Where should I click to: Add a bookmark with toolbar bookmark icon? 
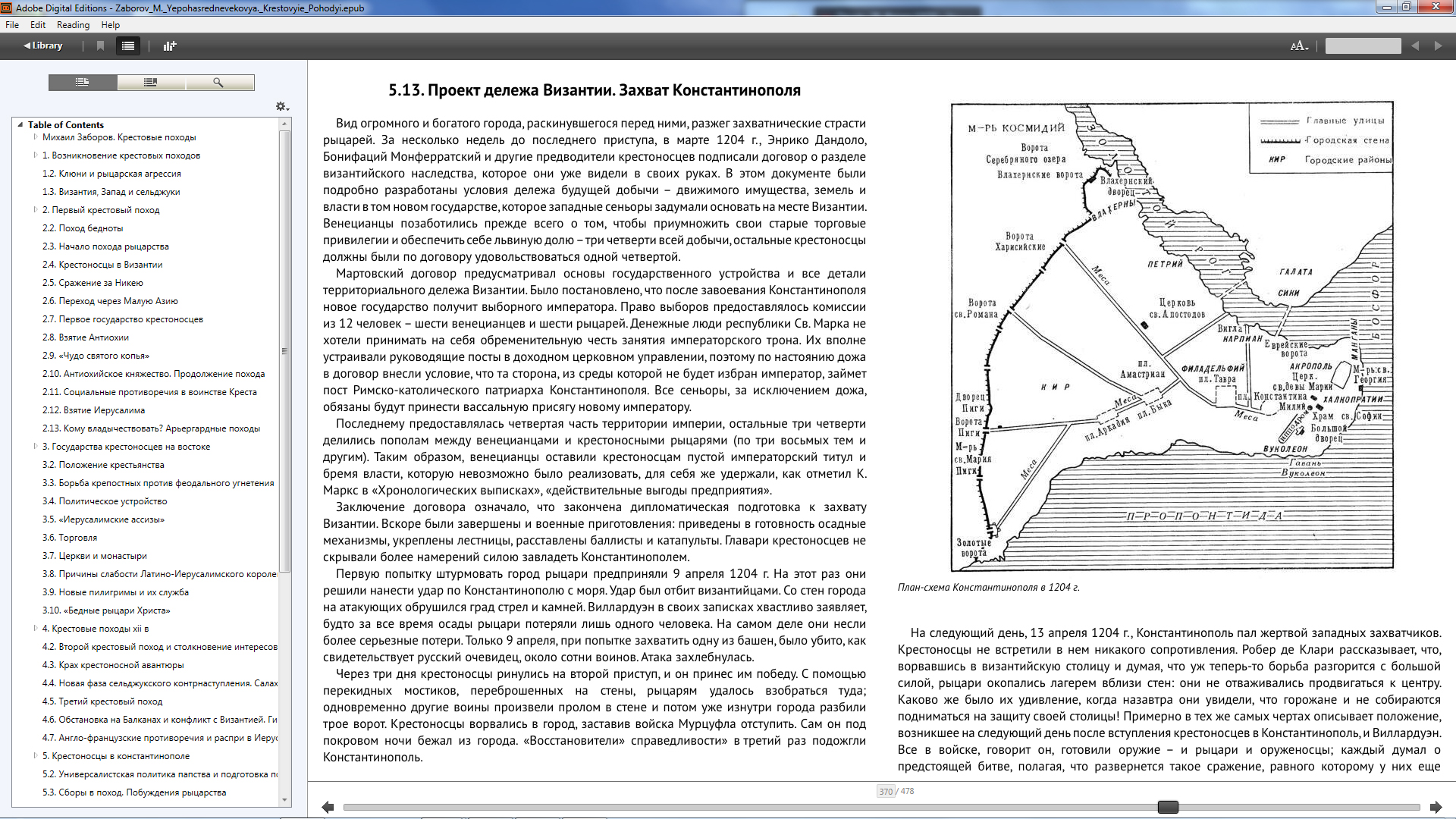tap(100, 45)
